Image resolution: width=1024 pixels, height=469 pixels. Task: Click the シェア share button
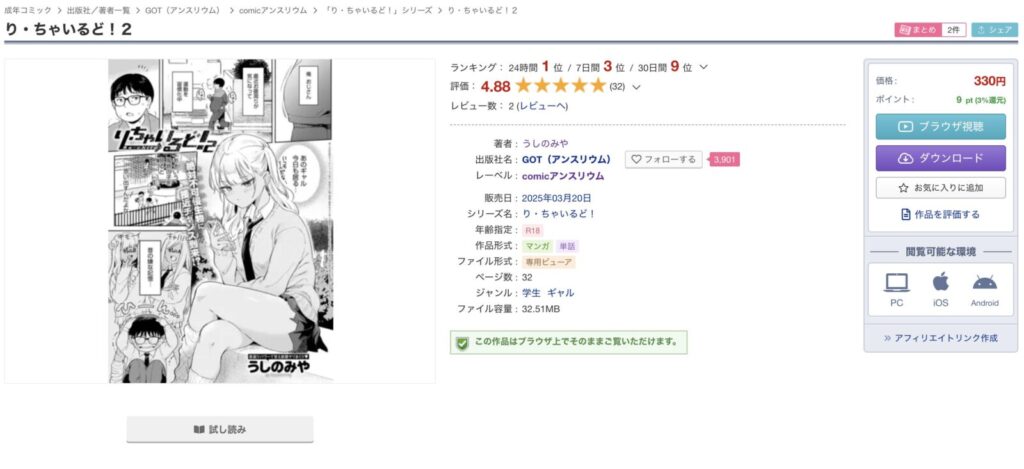click(995, 30)
